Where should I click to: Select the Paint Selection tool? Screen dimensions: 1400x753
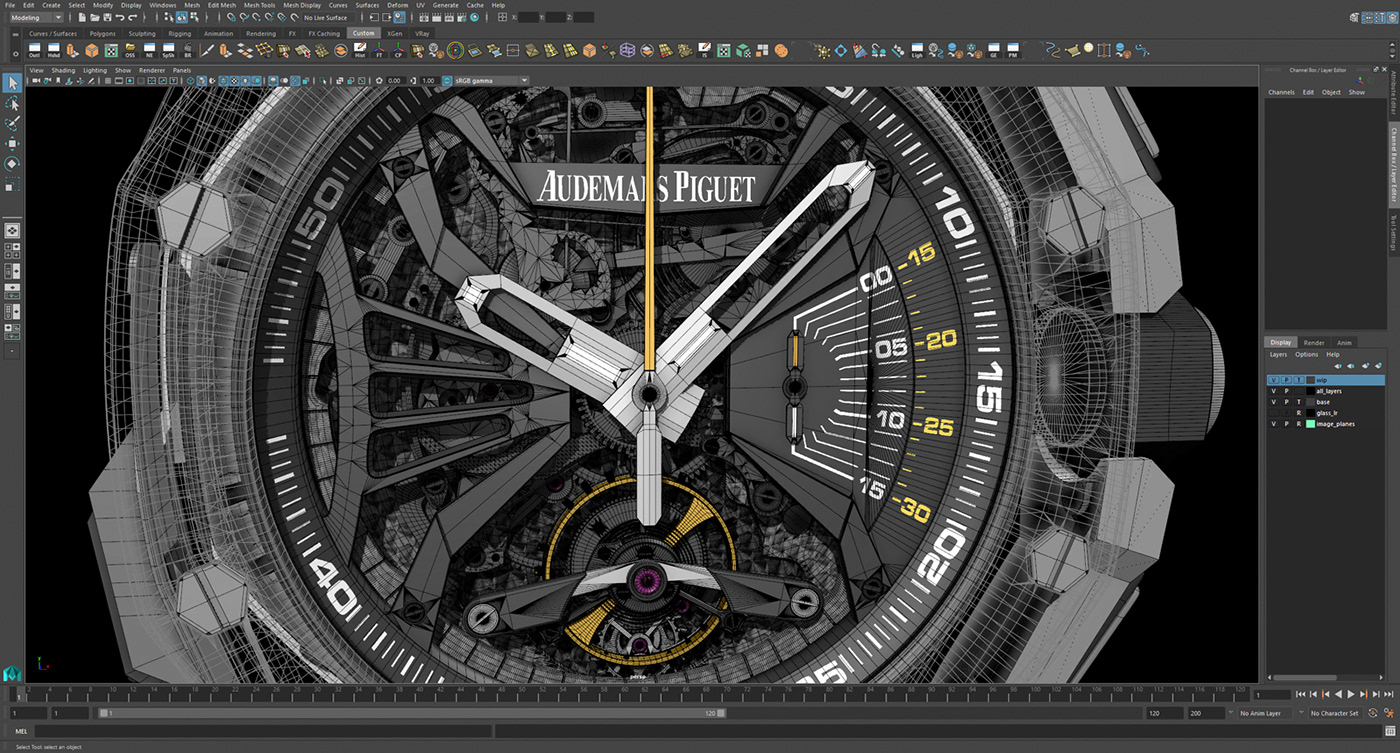point(12,124)
